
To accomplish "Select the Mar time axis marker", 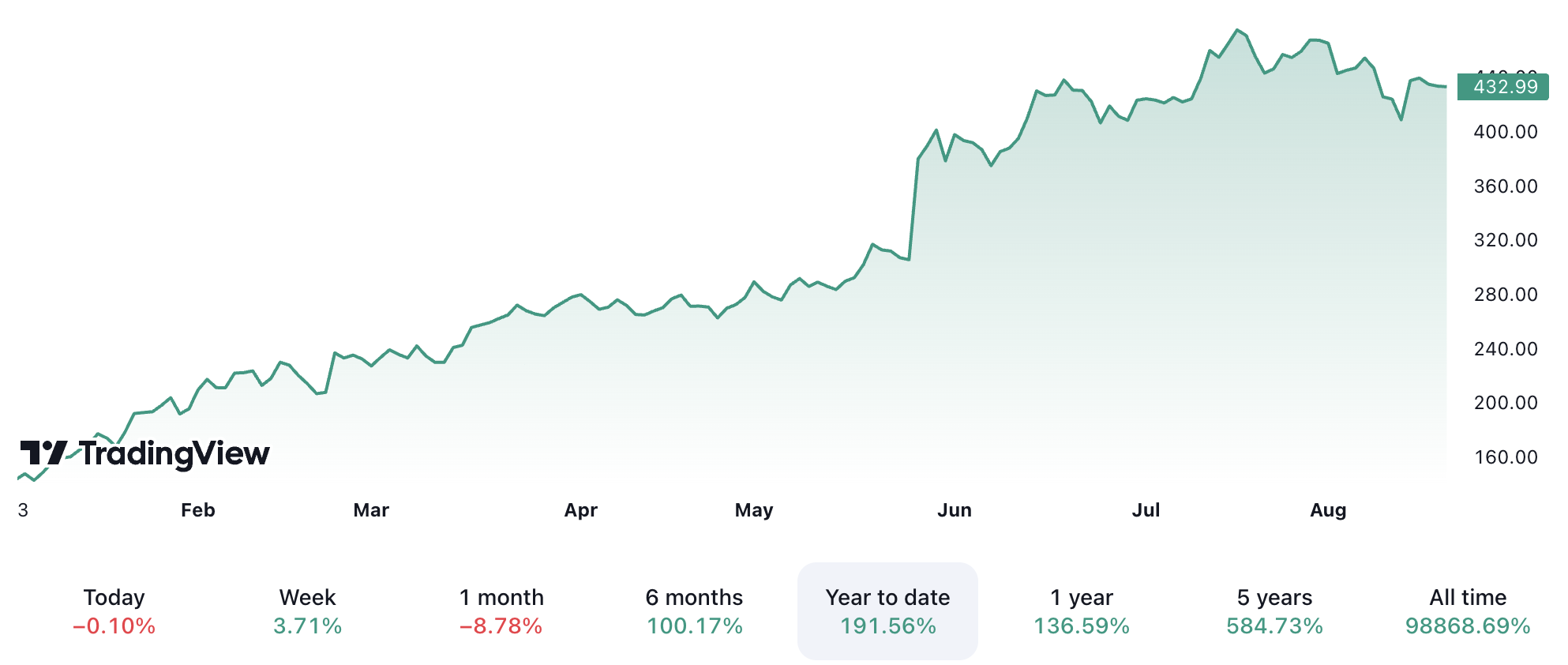I will coord(371,510).
